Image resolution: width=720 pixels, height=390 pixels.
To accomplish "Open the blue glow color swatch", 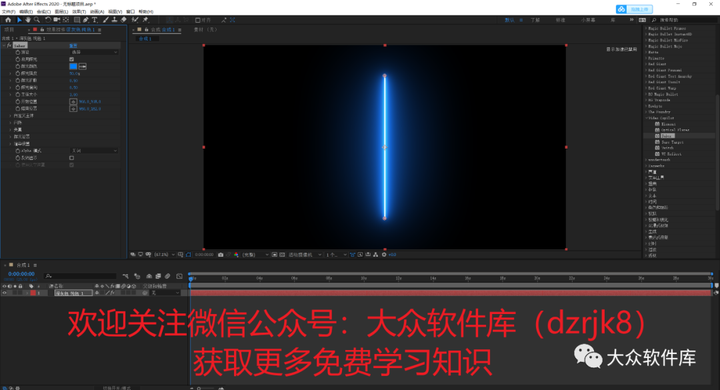I will click(x=73, y=66).
